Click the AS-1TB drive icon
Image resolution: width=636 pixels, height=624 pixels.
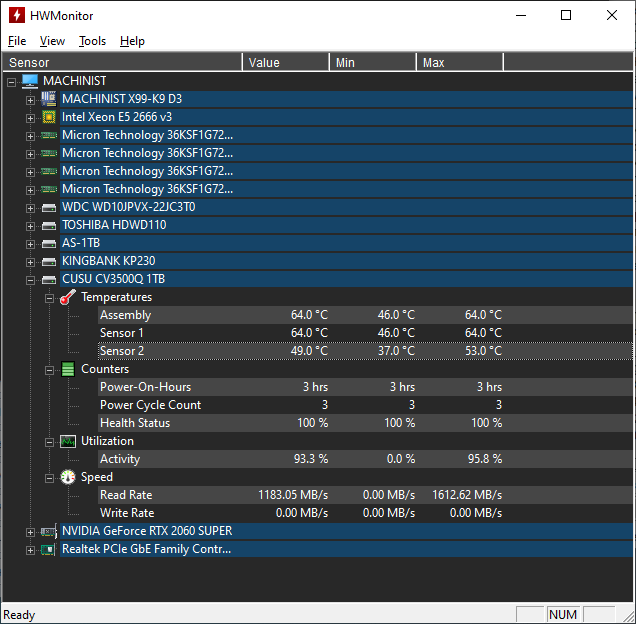(x=49, y=243)
